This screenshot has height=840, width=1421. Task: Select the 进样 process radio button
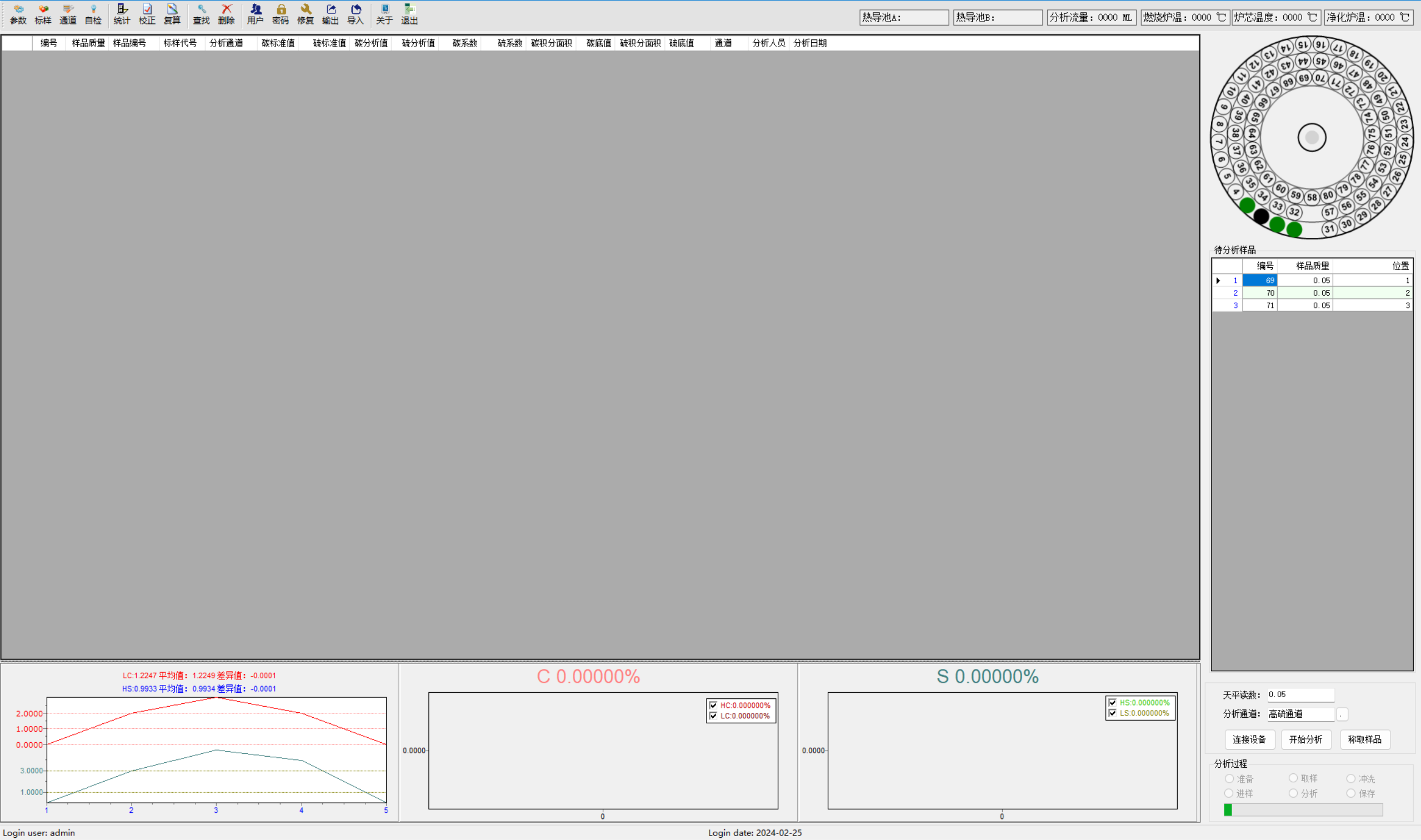click(x=1229, y=793)
